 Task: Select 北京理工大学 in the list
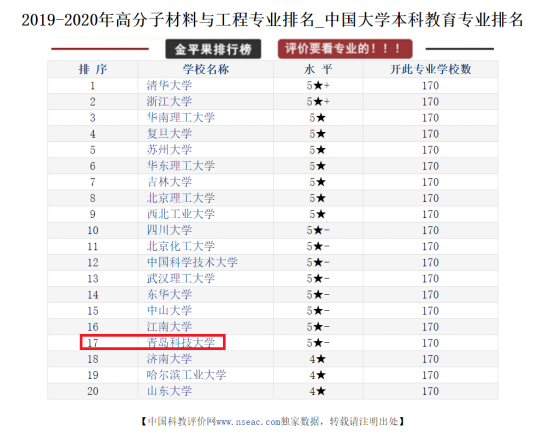coord(181,198)
